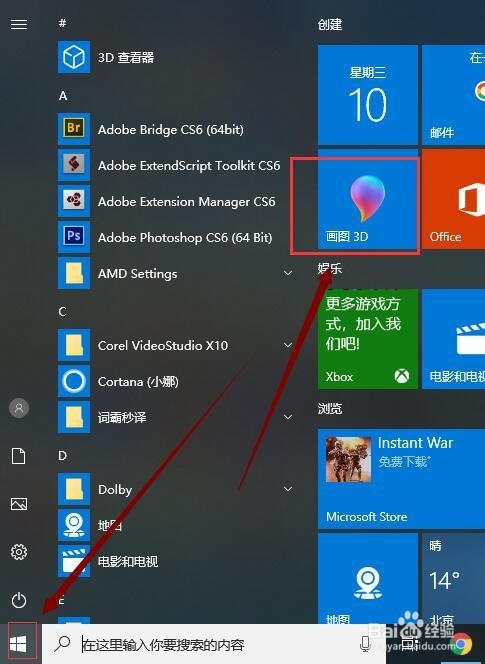Open the Microsoft Store Instant War tile
Viewport: 485px width, 664px height.
(x=402, y=479)
